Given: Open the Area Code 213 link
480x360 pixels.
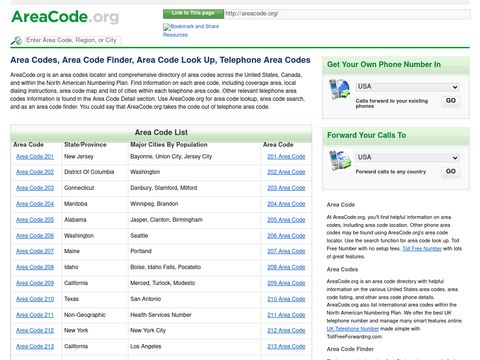Looking at the screenshot, I should click(x=35, y=346).
